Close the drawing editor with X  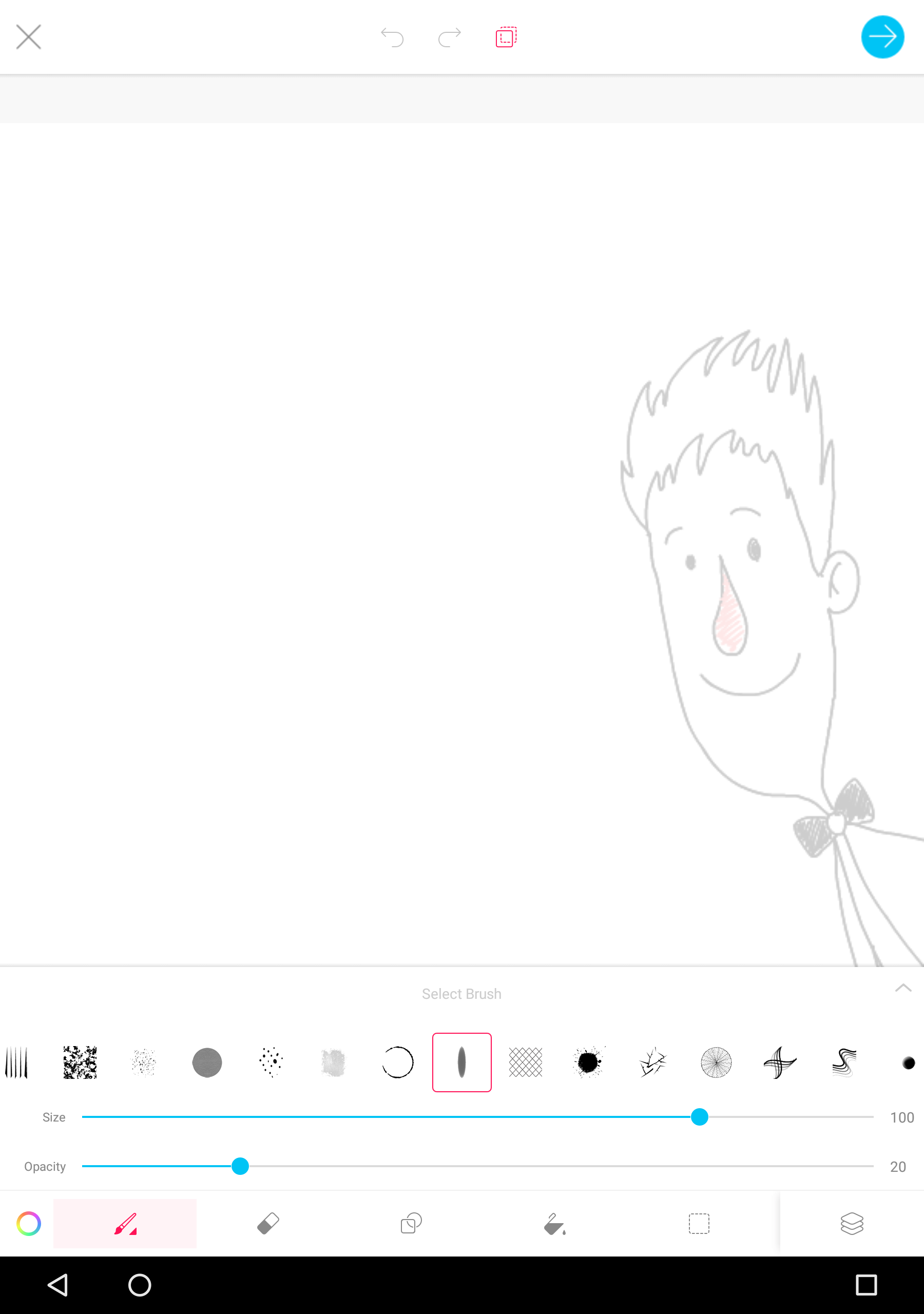[x=29, y=37]
